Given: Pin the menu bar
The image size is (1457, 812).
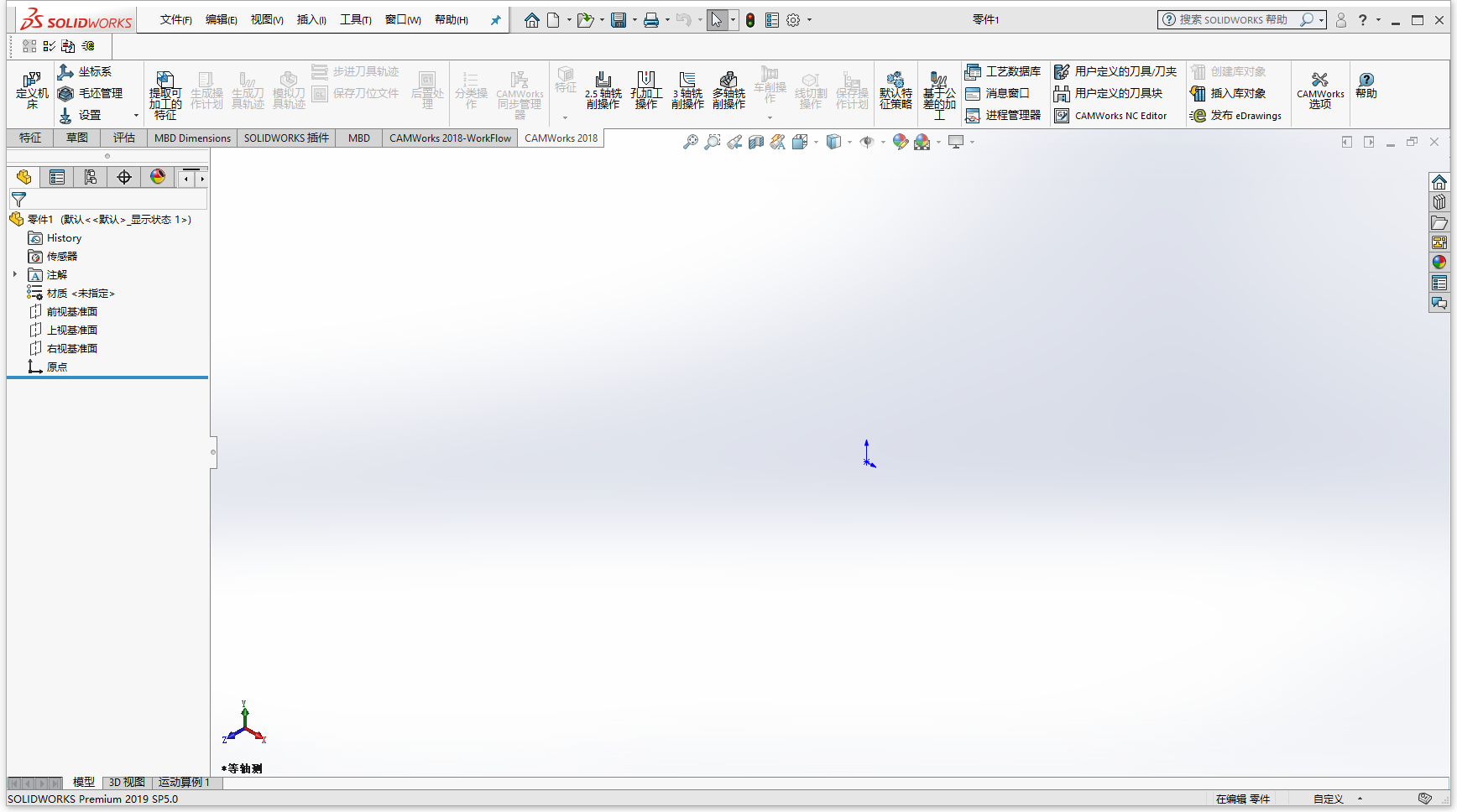Looking at the screenshot, I should click(x=496, y=20).
